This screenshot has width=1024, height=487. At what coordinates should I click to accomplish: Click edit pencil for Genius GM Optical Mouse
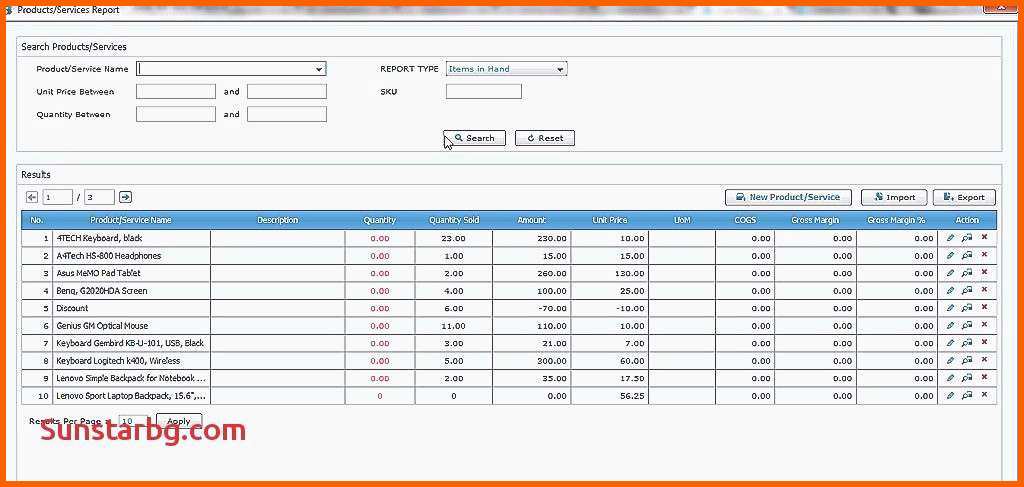point(950,325)
